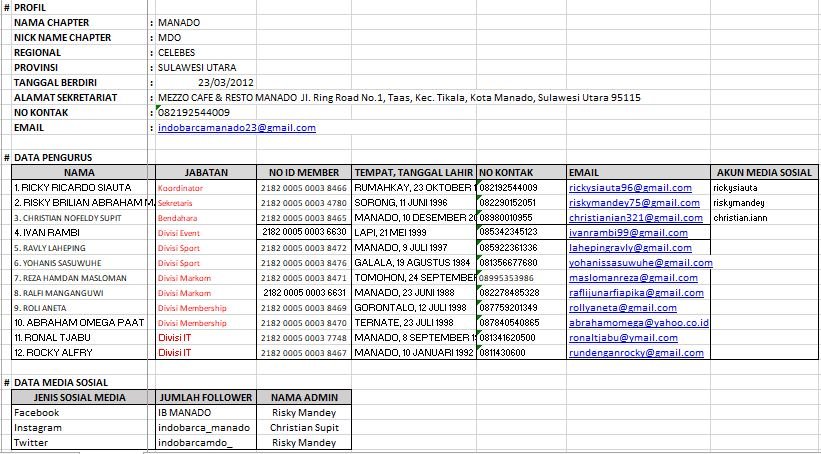
Task: Select the JABATAN column header
Action: pyautogui.click(x=206, y=173)
